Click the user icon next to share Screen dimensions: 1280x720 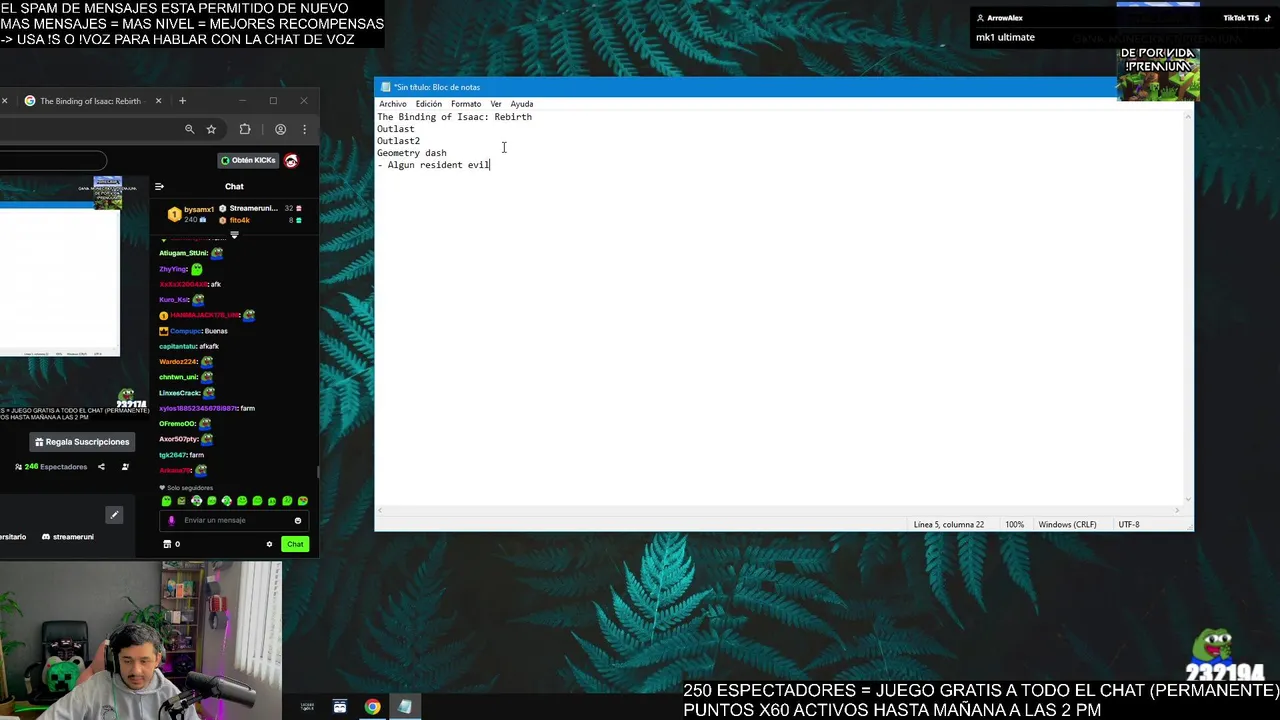point(125,467)
